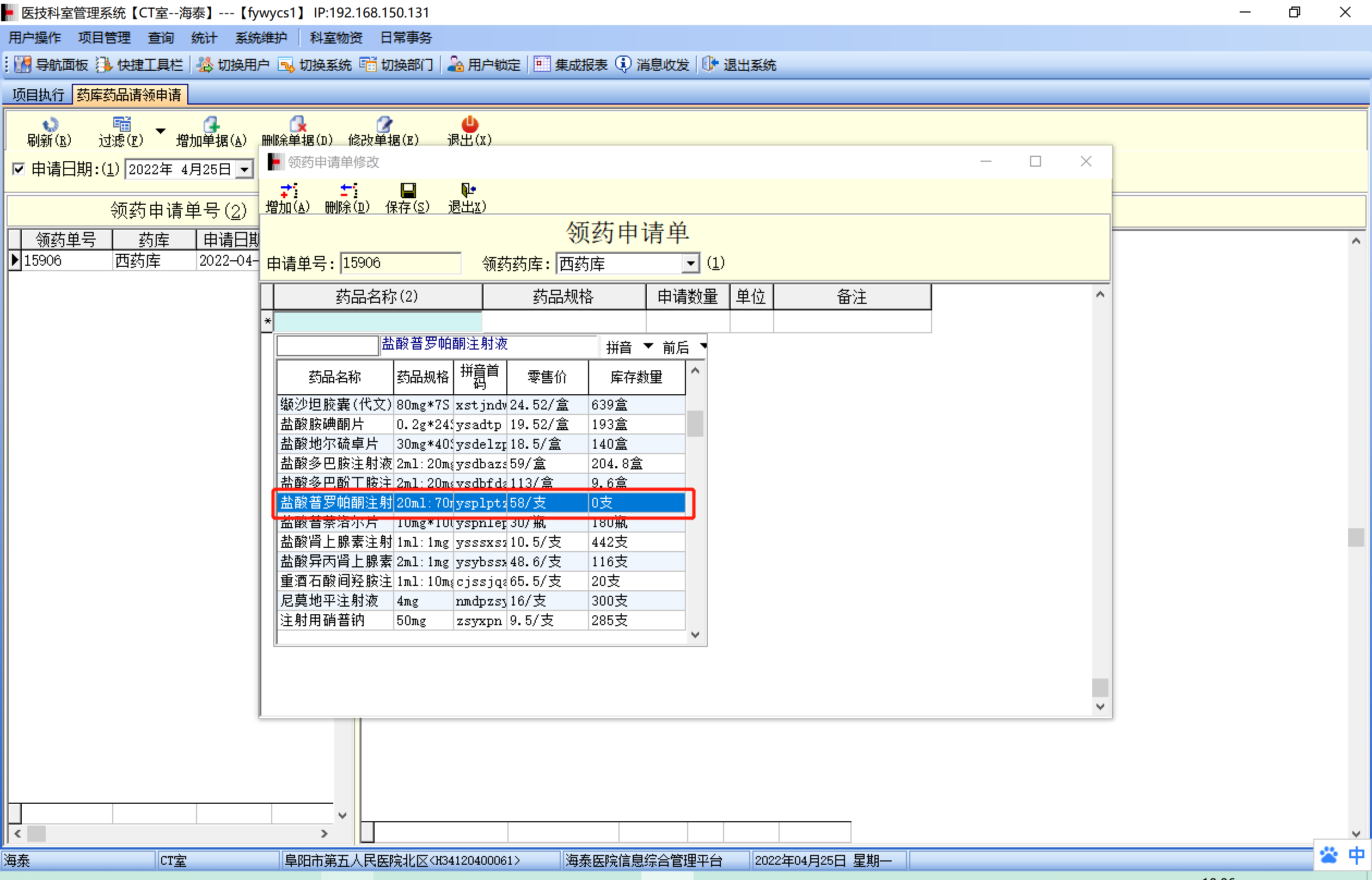Toggle the 申请日期 checkbox

[x=19, y=169]
